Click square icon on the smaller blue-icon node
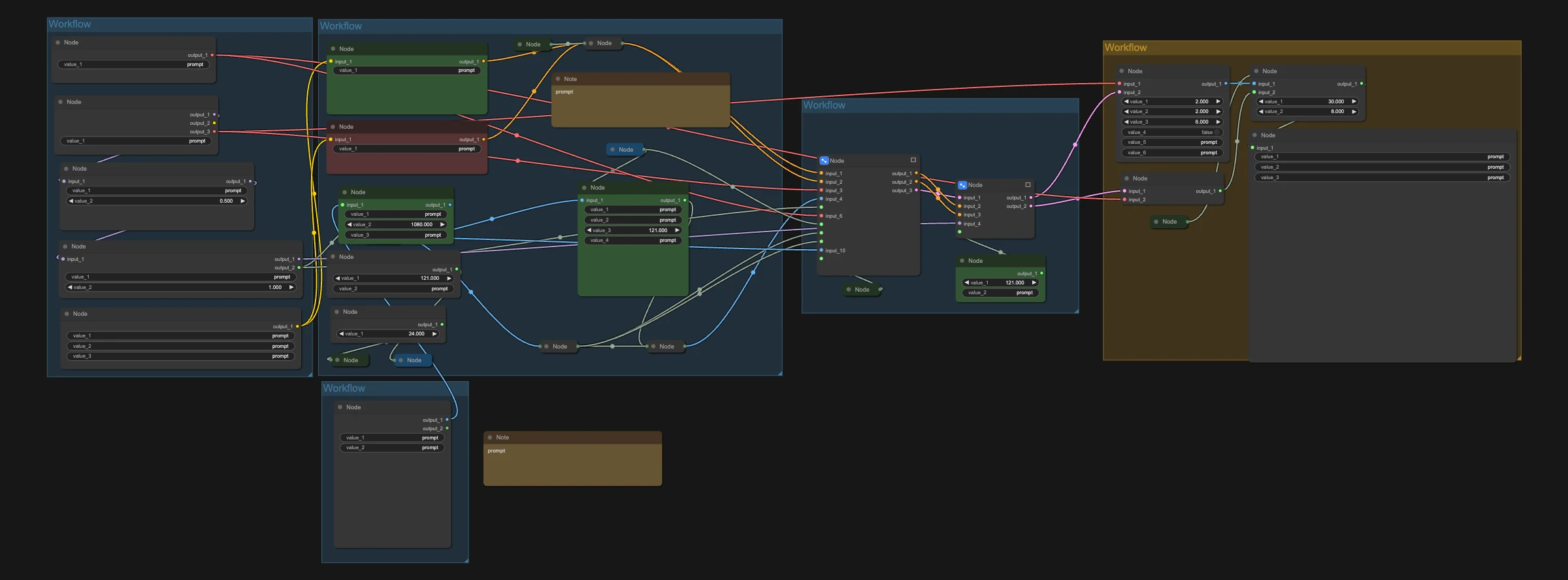This screenshot has width=1568, height=580. (x=1028, y=185)
